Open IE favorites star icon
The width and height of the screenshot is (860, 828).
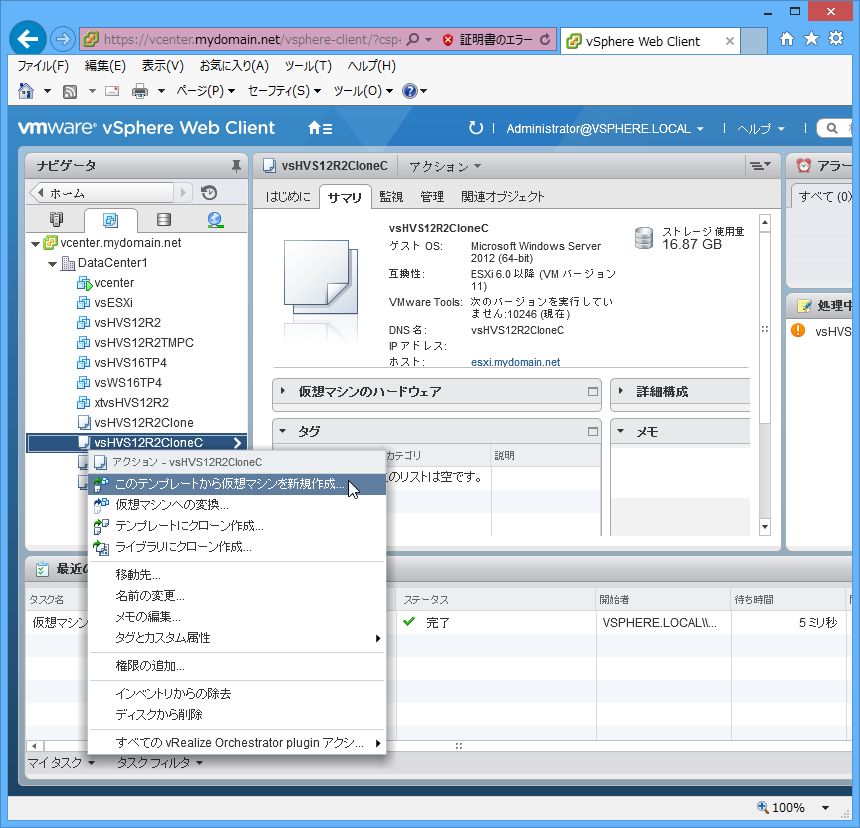[x=811, y=38]
